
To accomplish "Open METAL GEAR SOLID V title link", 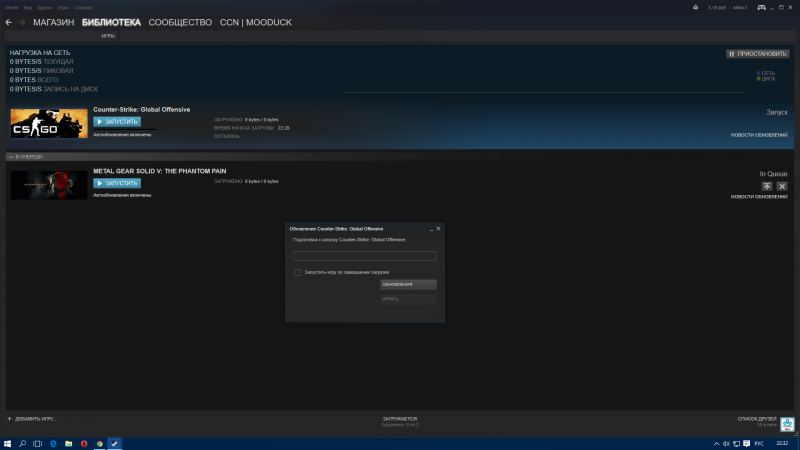I will [160, 171].
